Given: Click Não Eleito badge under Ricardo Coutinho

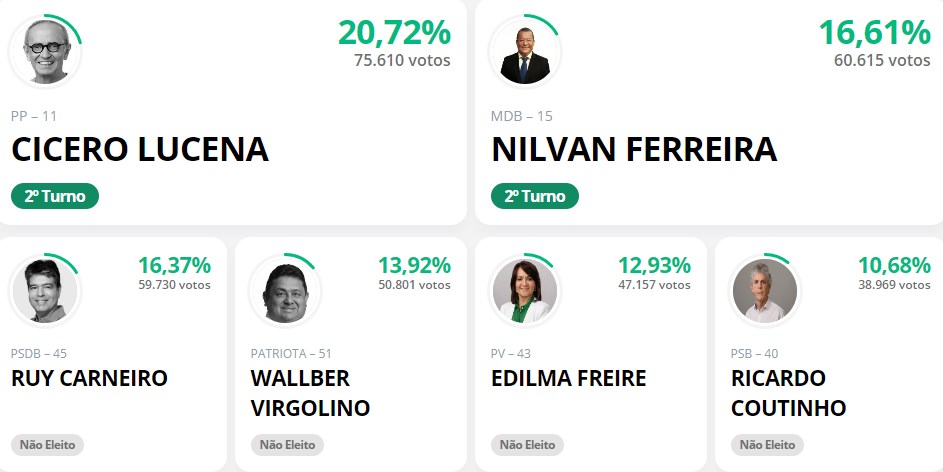Looking at the screenshot, I should [768, 445].
